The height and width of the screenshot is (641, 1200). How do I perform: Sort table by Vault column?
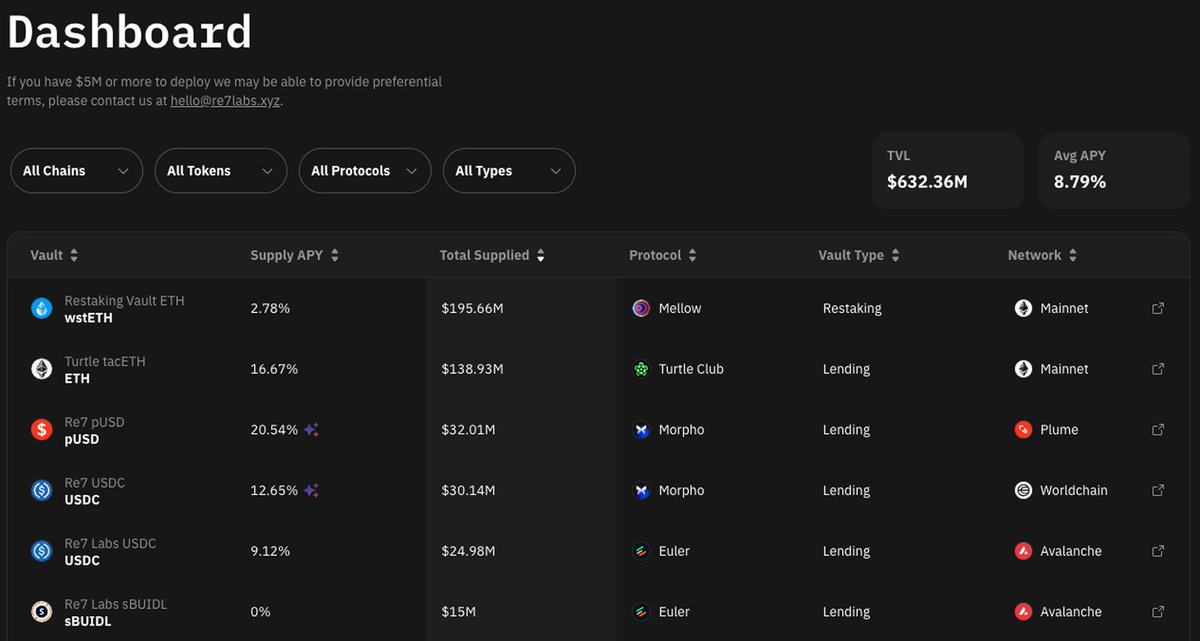[54, 255]
